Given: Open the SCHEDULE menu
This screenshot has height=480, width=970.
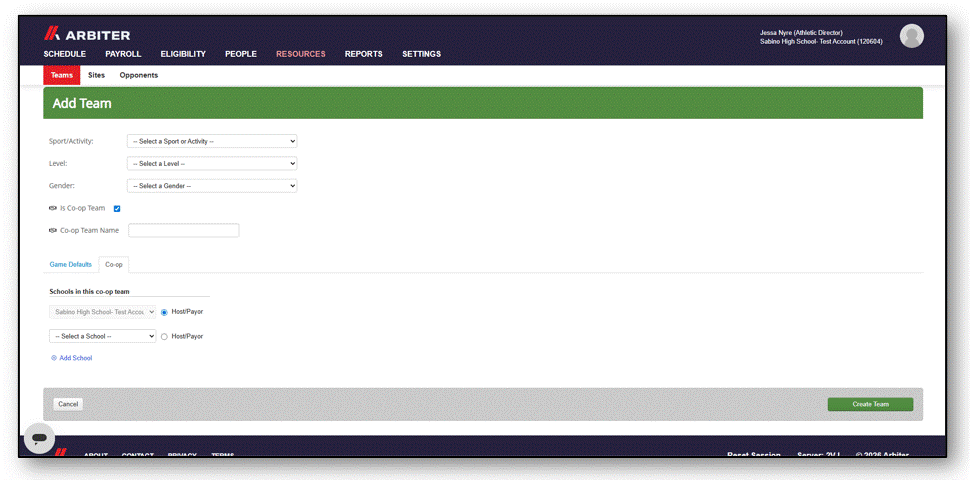Looking at the screenshot, I should click(64, 54).
